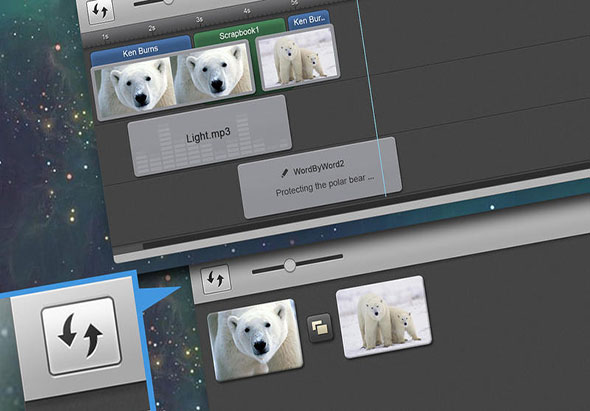The height and width of the screenshot is (411, 590).
Task: Click the 2s mark on the timeline ruler
Action: pos(152,28)
